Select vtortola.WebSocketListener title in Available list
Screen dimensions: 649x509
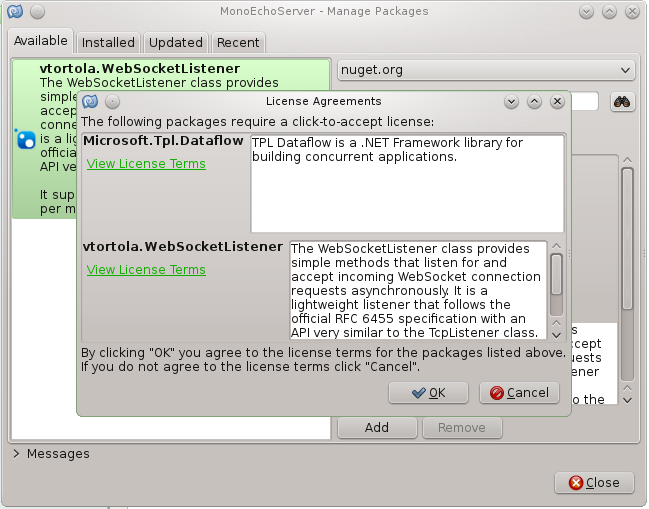point(140,68)
